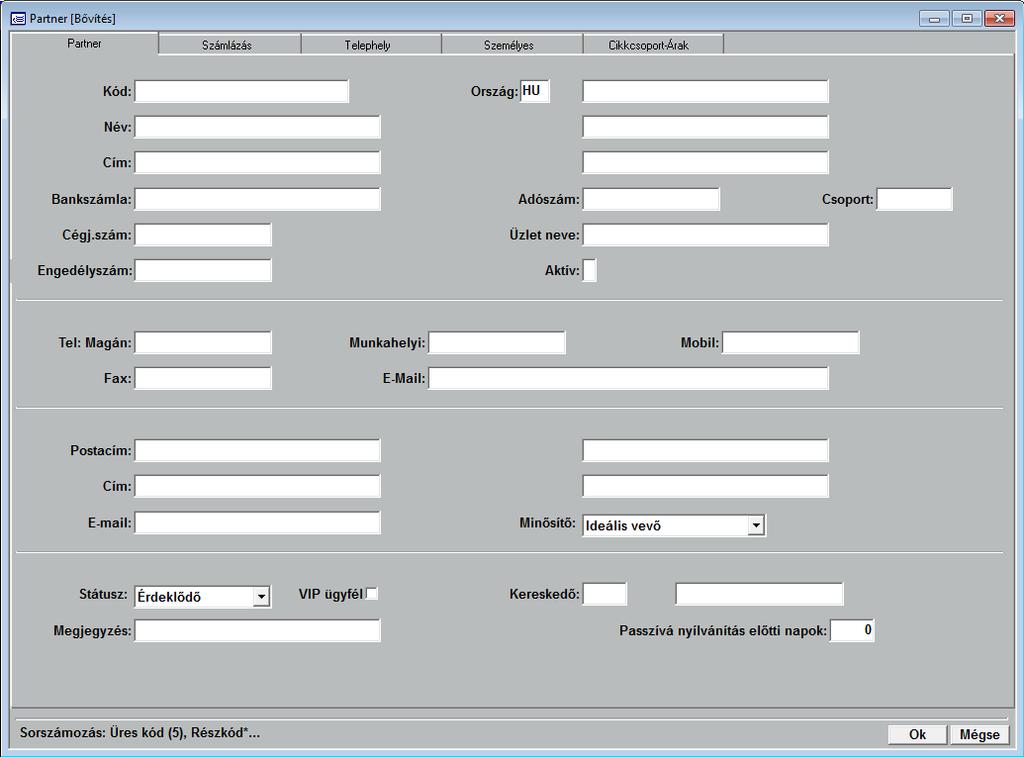Viewport: 1024px width, 757px height.
Task: Click the Kód input field
Action: pyautogui.click(x=242, y=91)
